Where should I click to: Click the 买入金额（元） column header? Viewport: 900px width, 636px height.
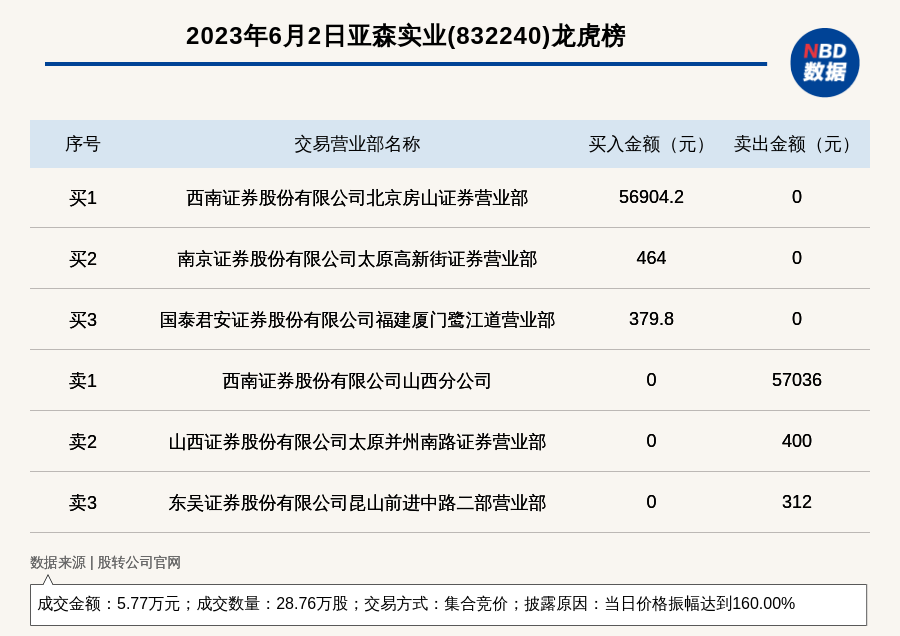pos(651,144)
